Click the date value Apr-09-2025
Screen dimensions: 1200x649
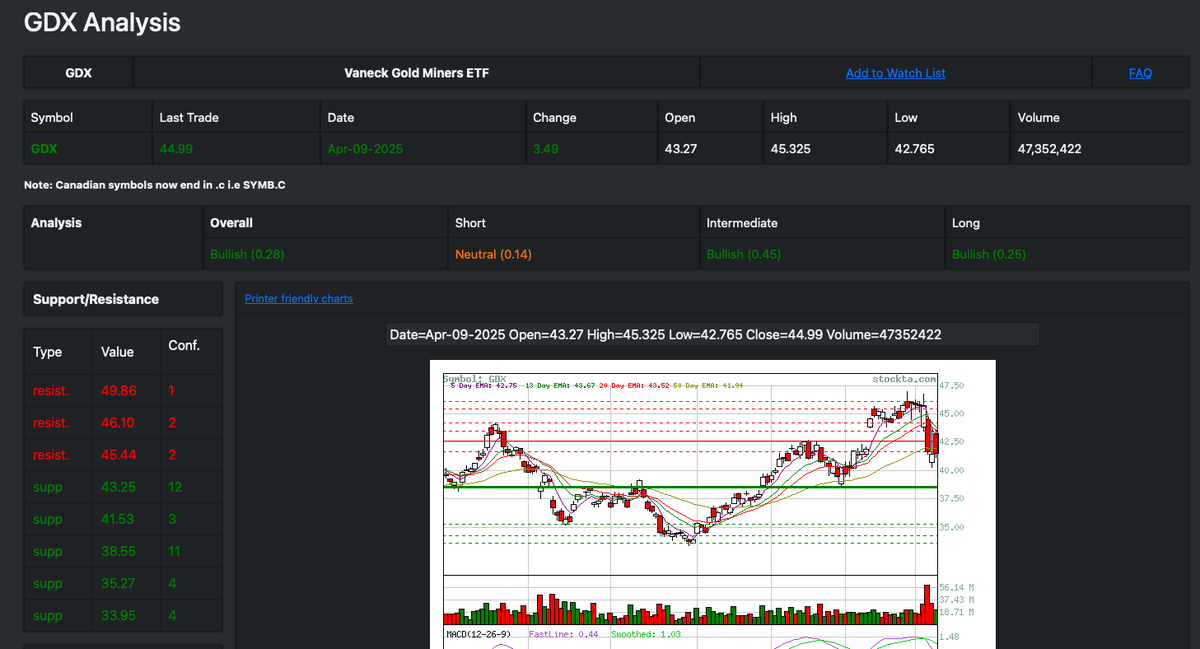(363, 149)
